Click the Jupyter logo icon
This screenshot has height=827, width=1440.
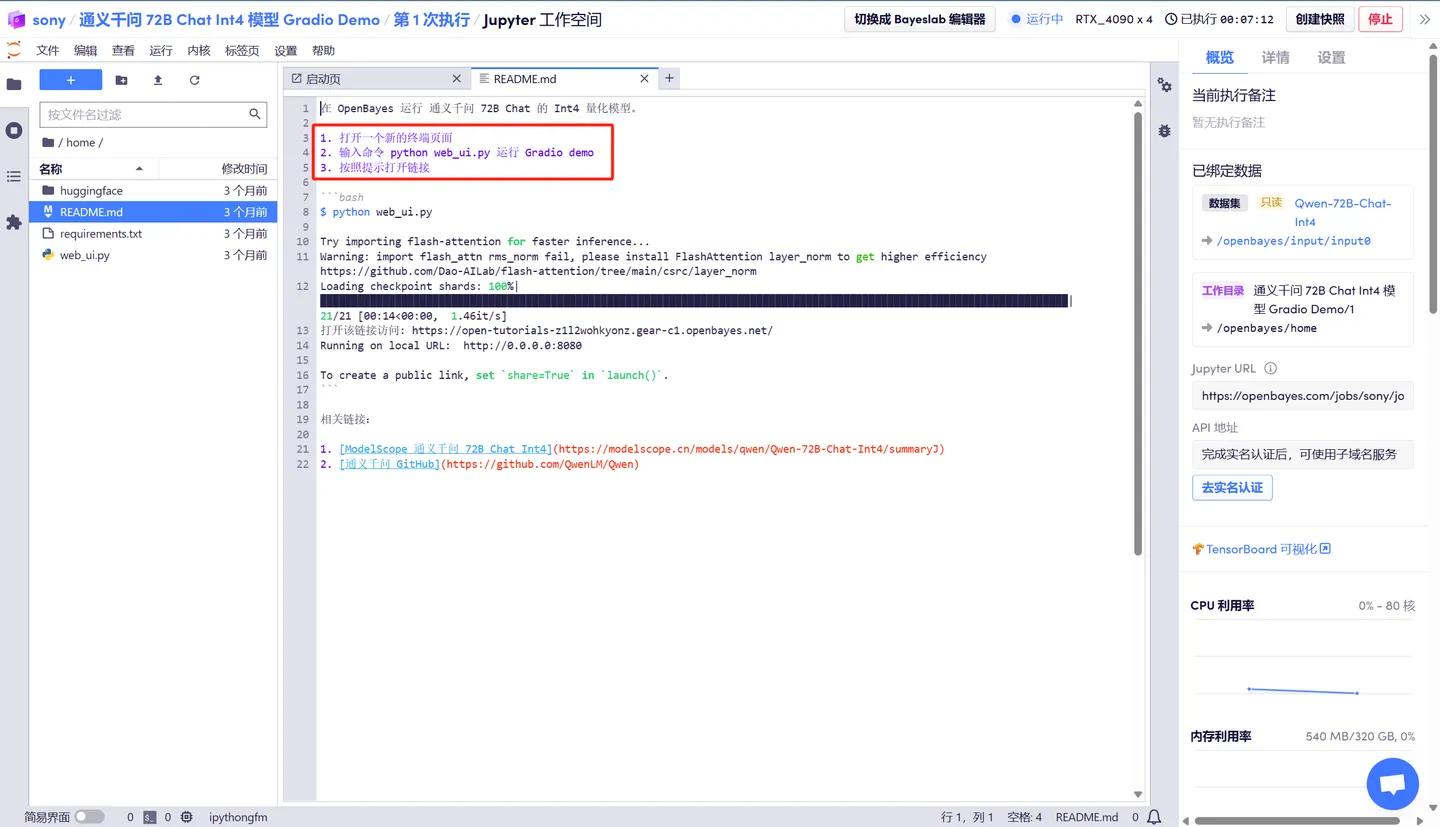tap(14, 50)
